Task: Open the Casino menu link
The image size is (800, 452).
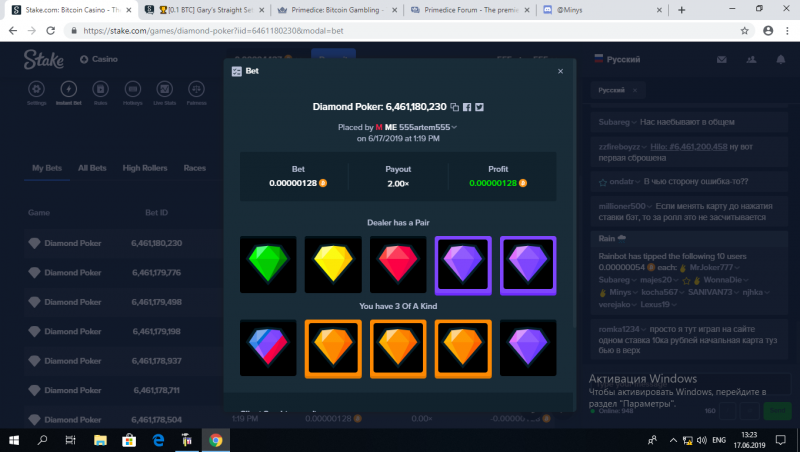Action: coord(99,59)
